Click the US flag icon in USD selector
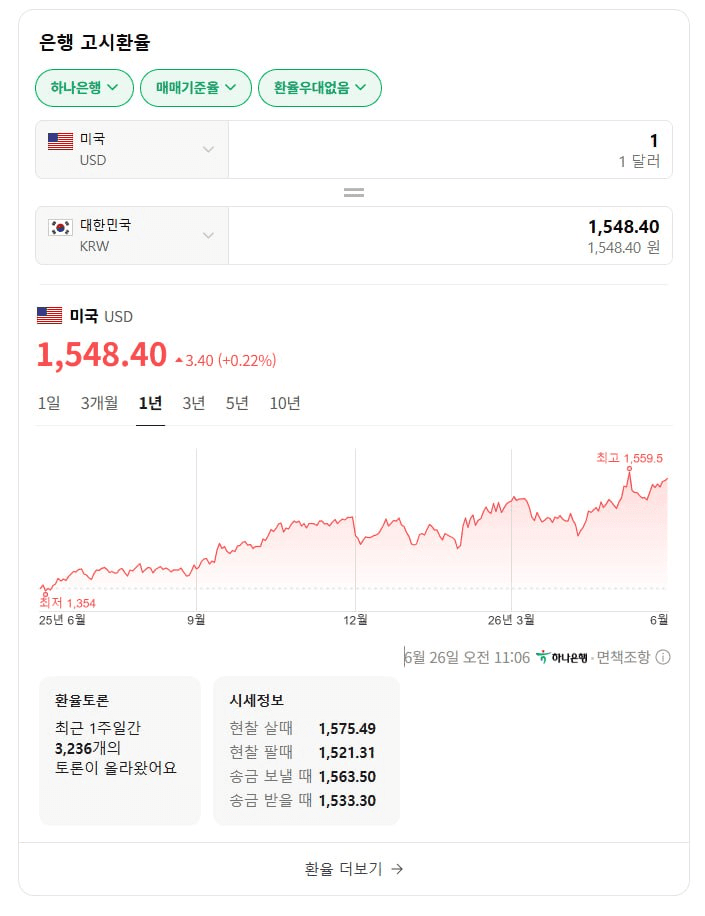The image size is (705, 916). coord(60,141)
